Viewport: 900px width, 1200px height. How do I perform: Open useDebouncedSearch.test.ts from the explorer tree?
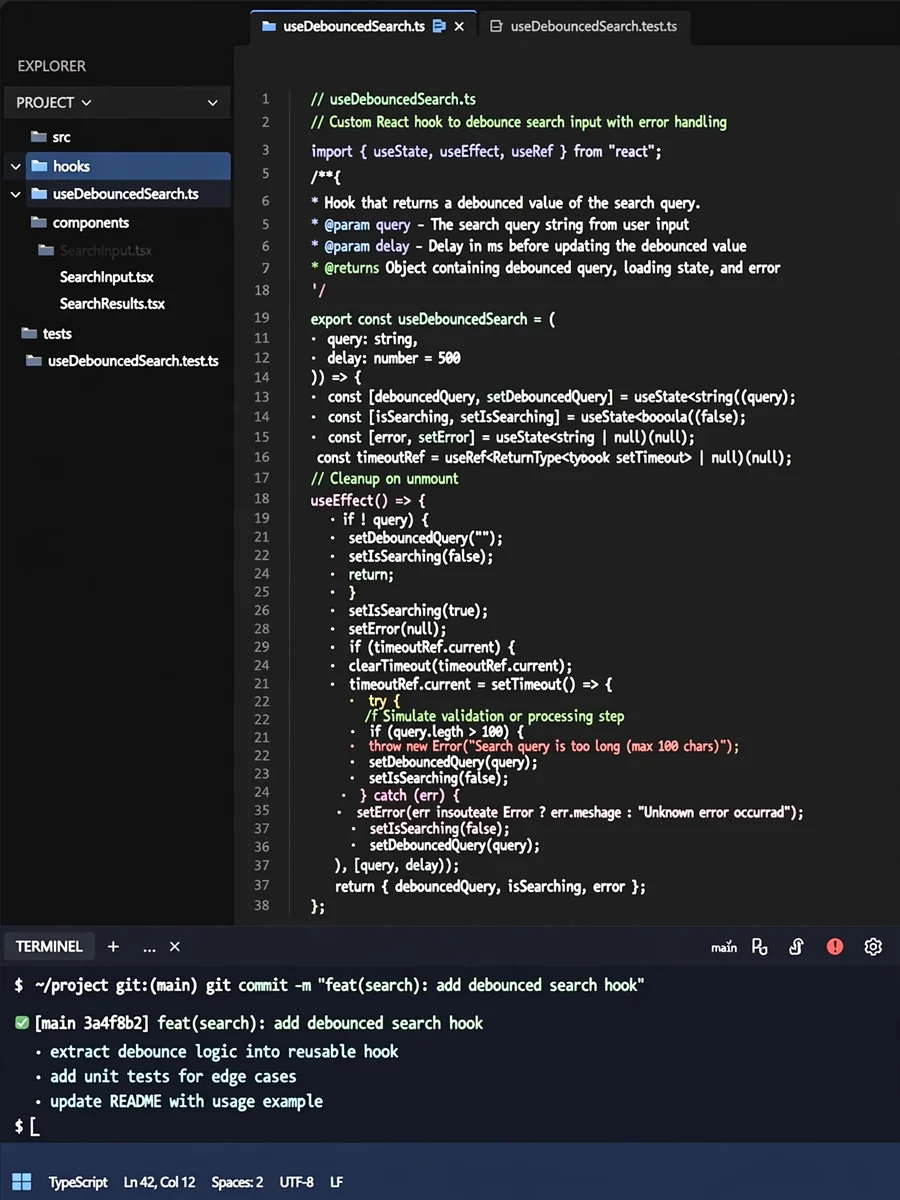click(x=133, y=360)
